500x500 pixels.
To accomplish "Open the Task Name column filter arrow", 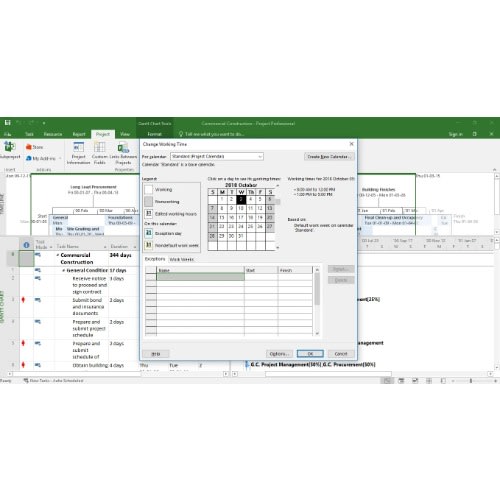I will pyautogui.click(x=105, y=247).
